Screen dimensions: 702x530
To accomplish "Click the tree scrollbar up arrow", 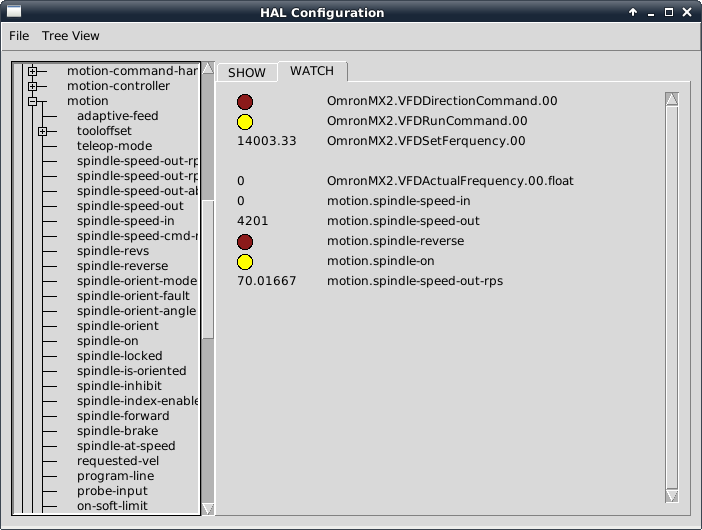I will click(x=208, y=68).
